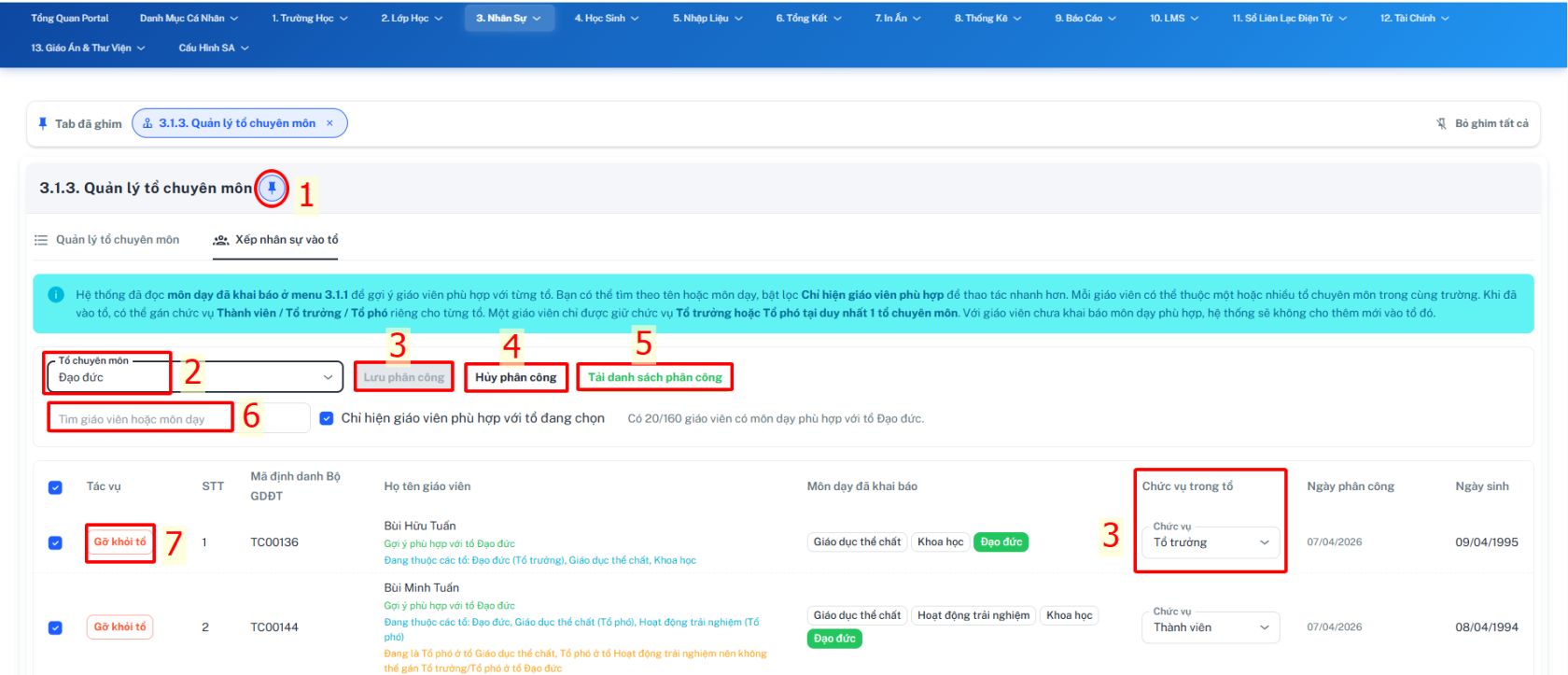Click the ID cell TC00144

tap(274, 627)
